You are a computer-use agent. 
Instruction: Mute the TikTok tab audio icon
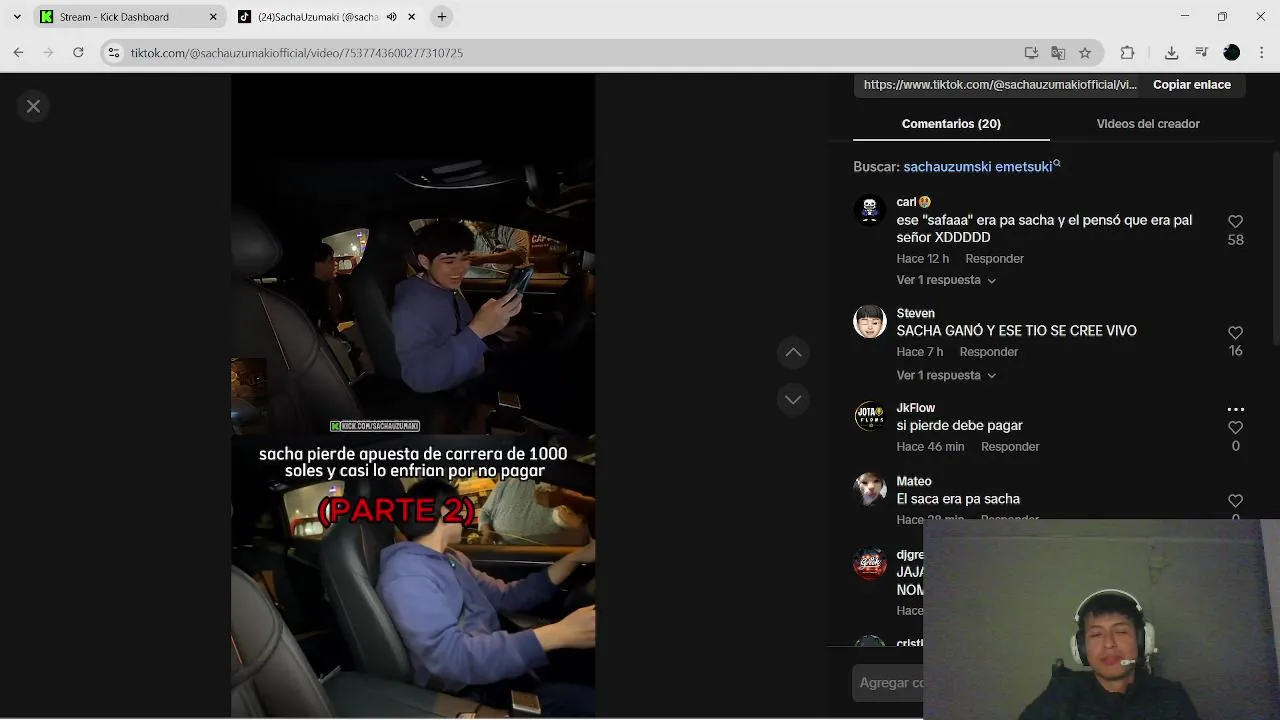click(392, 17)
